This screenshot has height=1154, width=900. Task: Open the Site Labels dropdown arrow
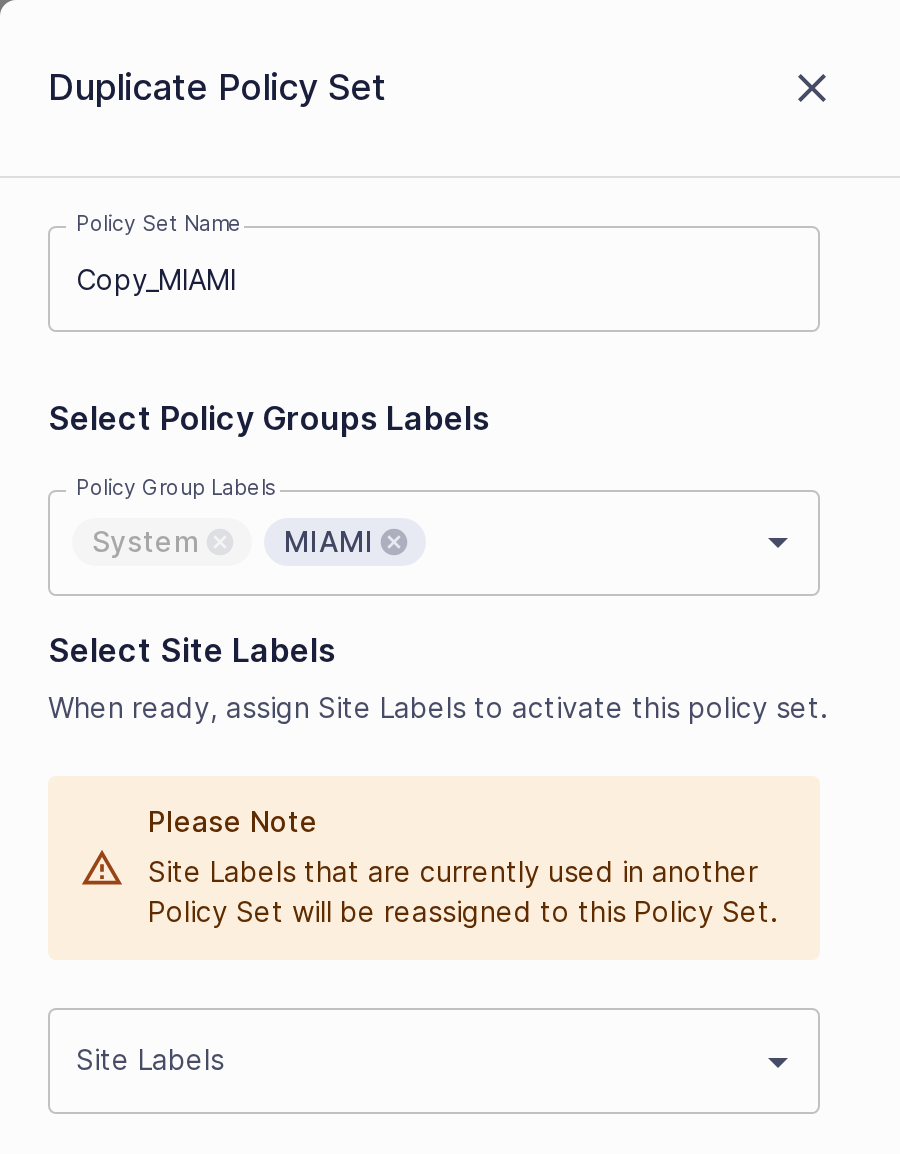point(778,1061)
